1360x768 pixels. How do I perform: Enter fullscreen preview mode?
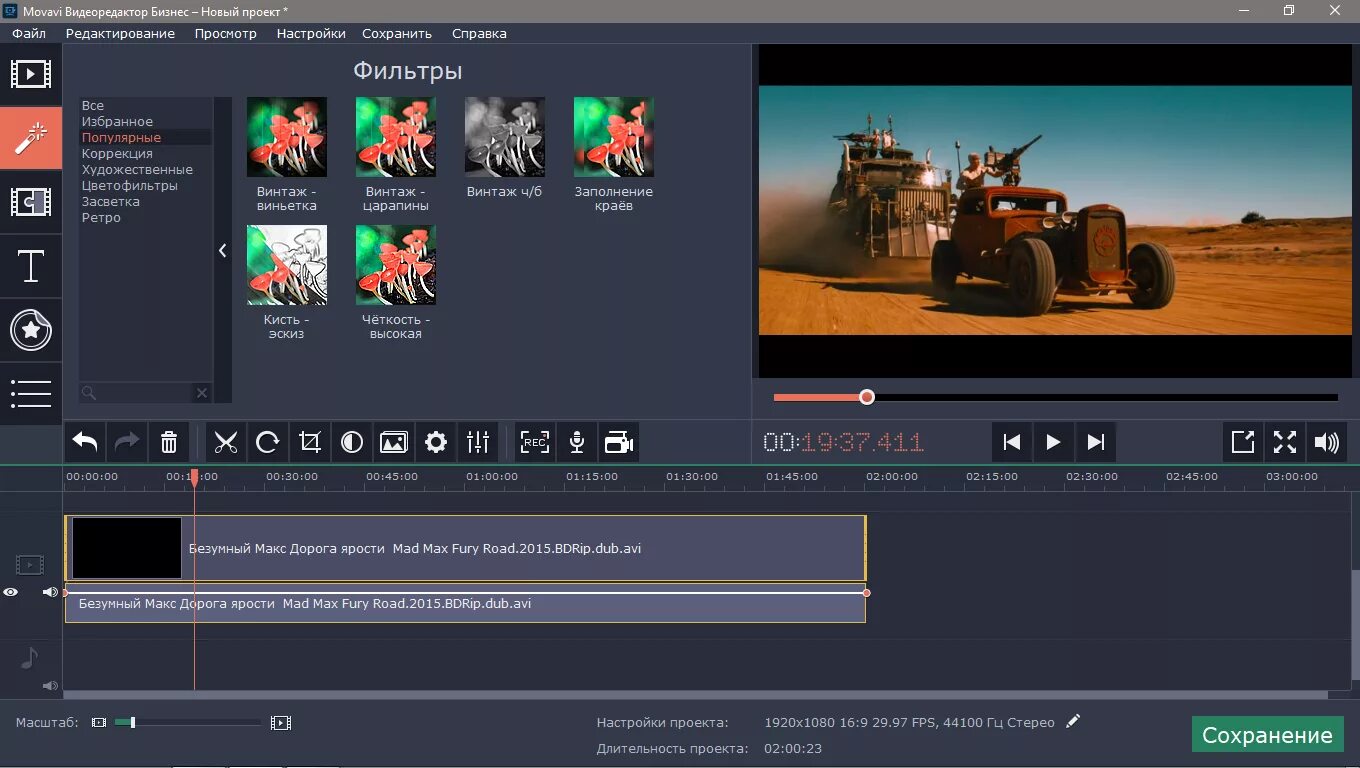[x=1285, y=442]
